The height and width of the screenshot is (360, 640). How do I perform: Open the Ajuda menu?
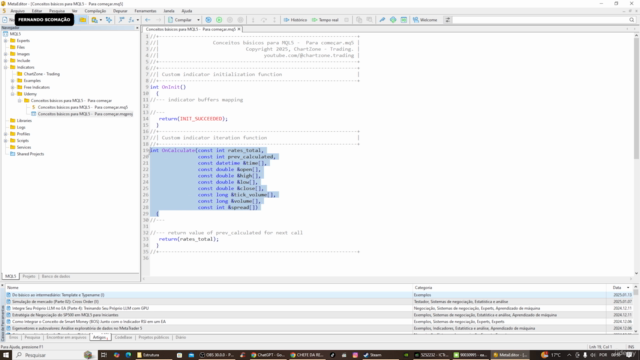187,11
